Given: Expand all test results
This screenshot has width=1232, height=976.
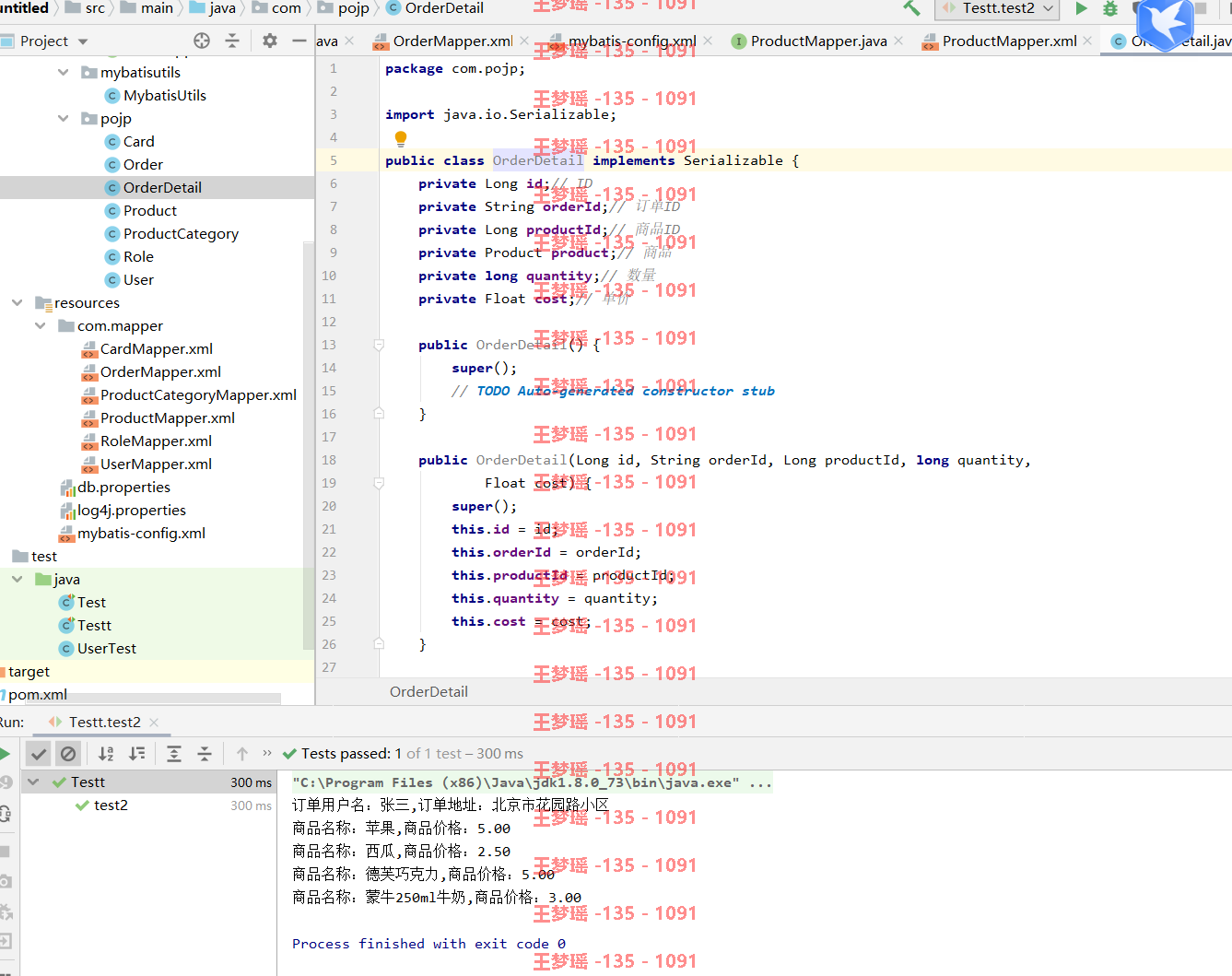Looking at the screenshot, I should point(174,754).
